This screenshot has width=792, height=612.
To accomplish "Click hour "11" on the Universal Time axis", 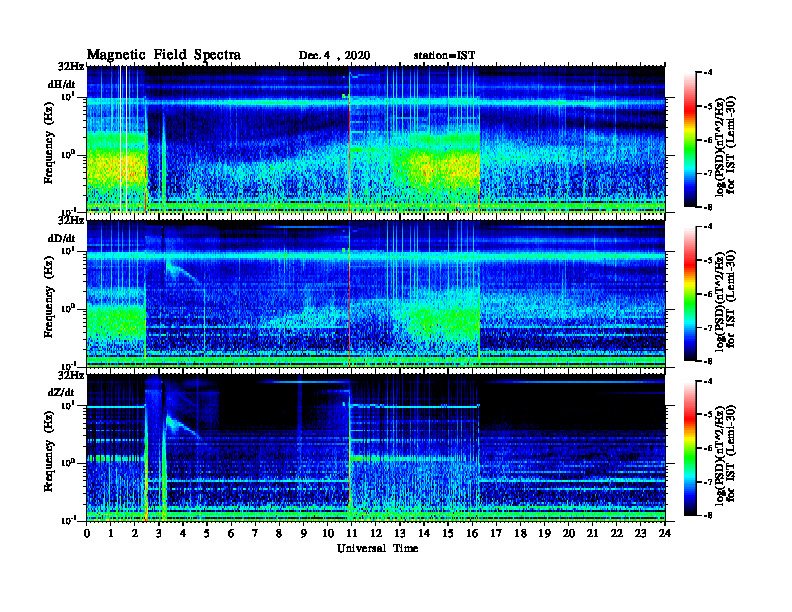I will click(x=352, y=534).
